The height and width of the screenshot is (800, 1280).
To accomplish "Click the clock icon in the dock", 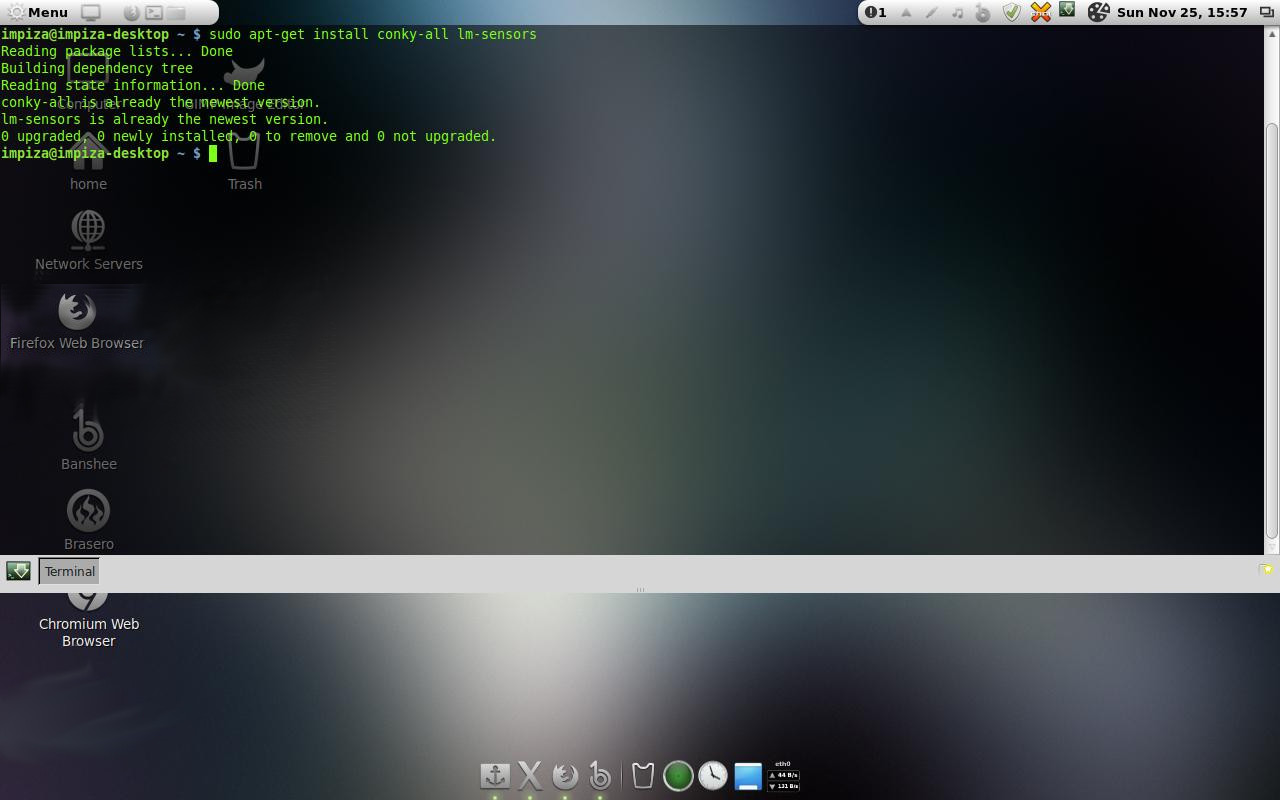I will 713,775.
